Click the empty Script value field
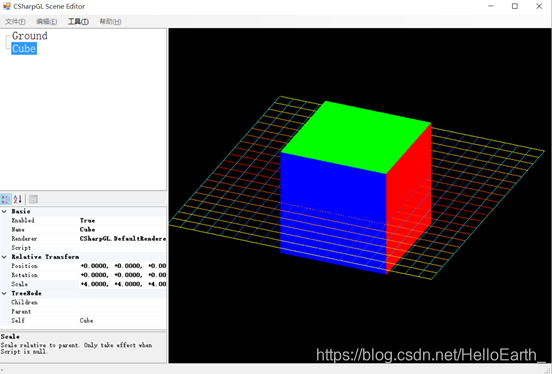The height and width of the screenshot is (374, 556). tap(122, 248)
